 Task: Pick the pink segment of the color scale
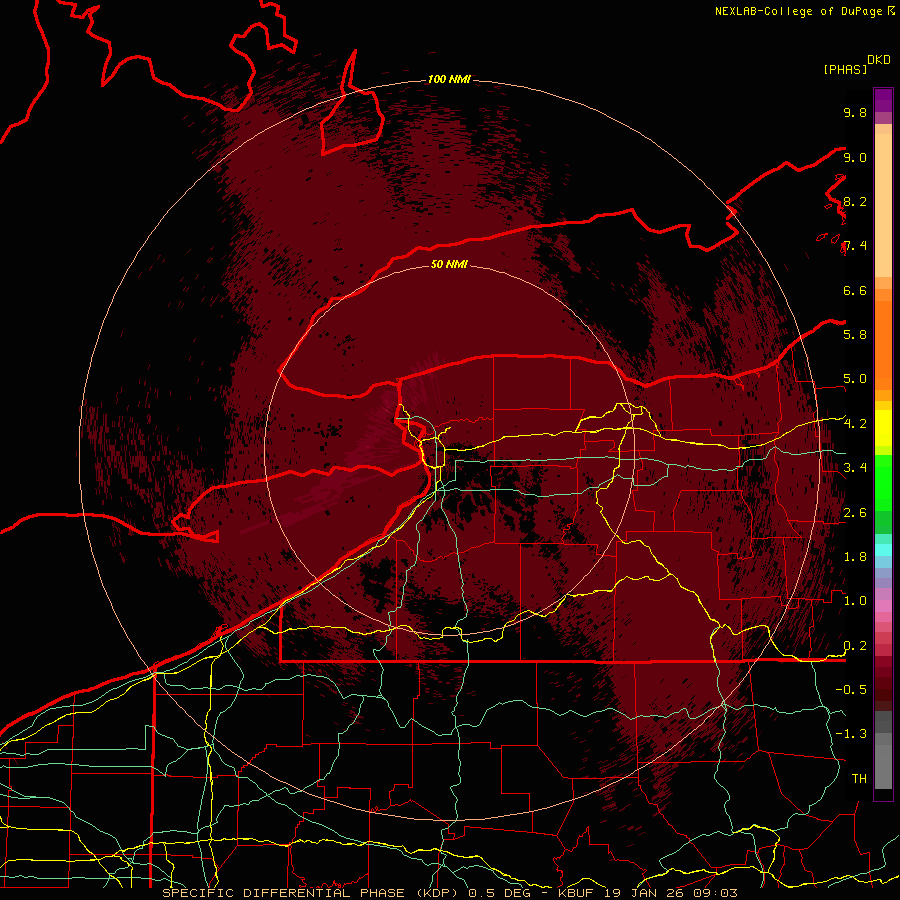883,606
